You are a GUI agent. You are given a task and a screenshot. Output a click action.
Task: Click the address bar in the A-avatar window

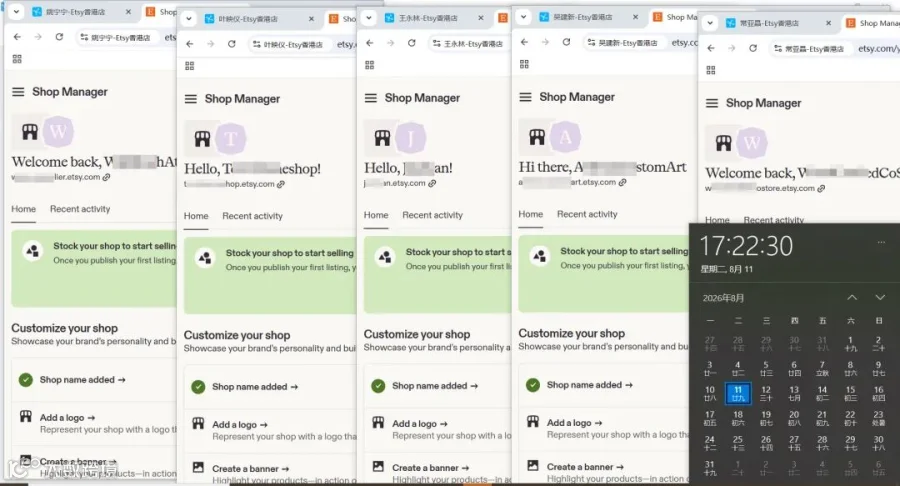[640, 42]
